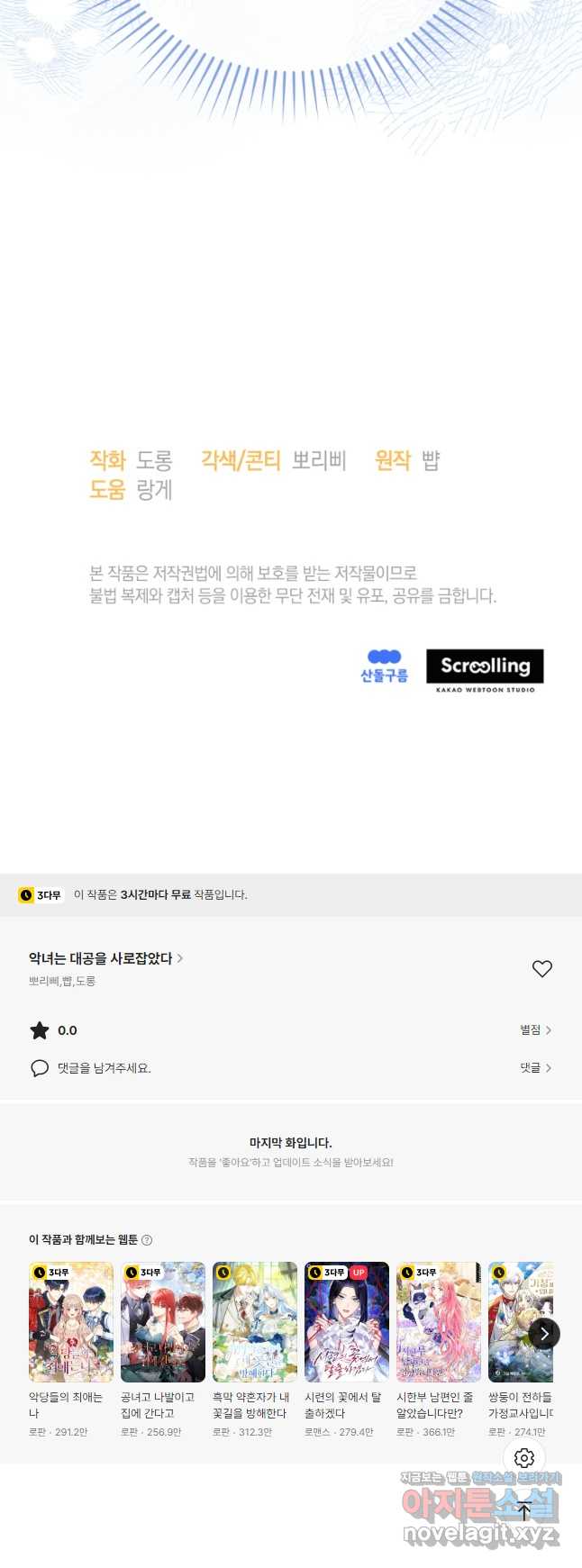This screenshot has width=582, height=1568.
Task: Click the scroll-to-top arrow icon
Action: pos(524,1511)
